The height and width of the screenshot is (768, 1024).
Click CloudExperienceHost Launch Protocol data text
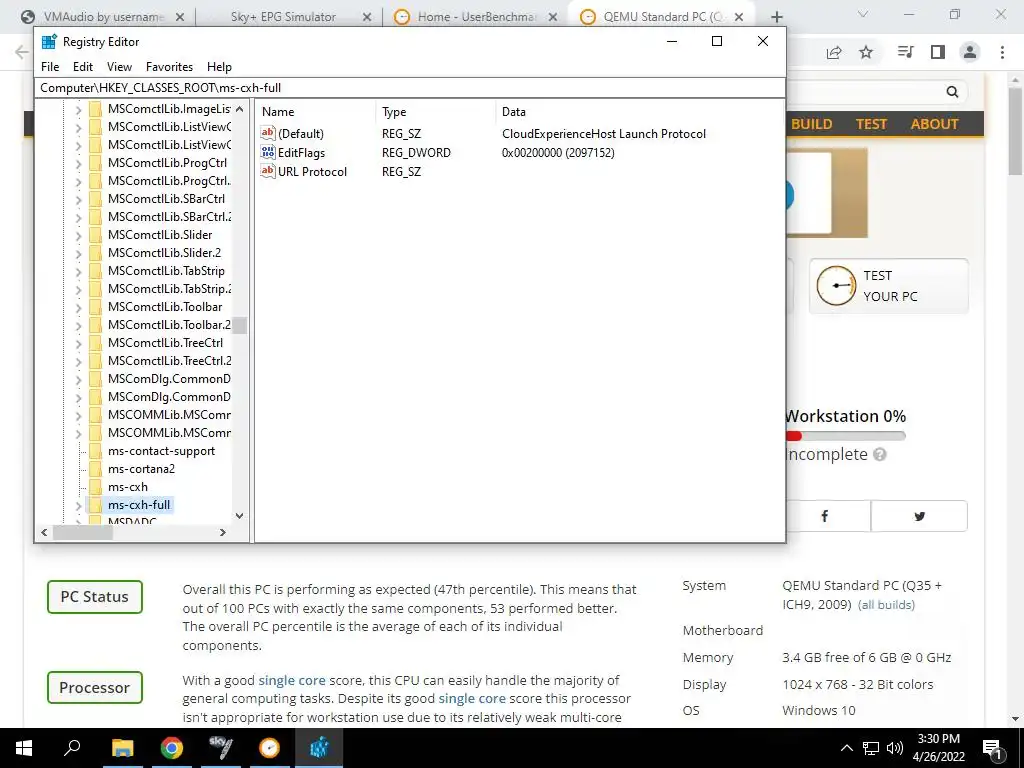(603, 133)
